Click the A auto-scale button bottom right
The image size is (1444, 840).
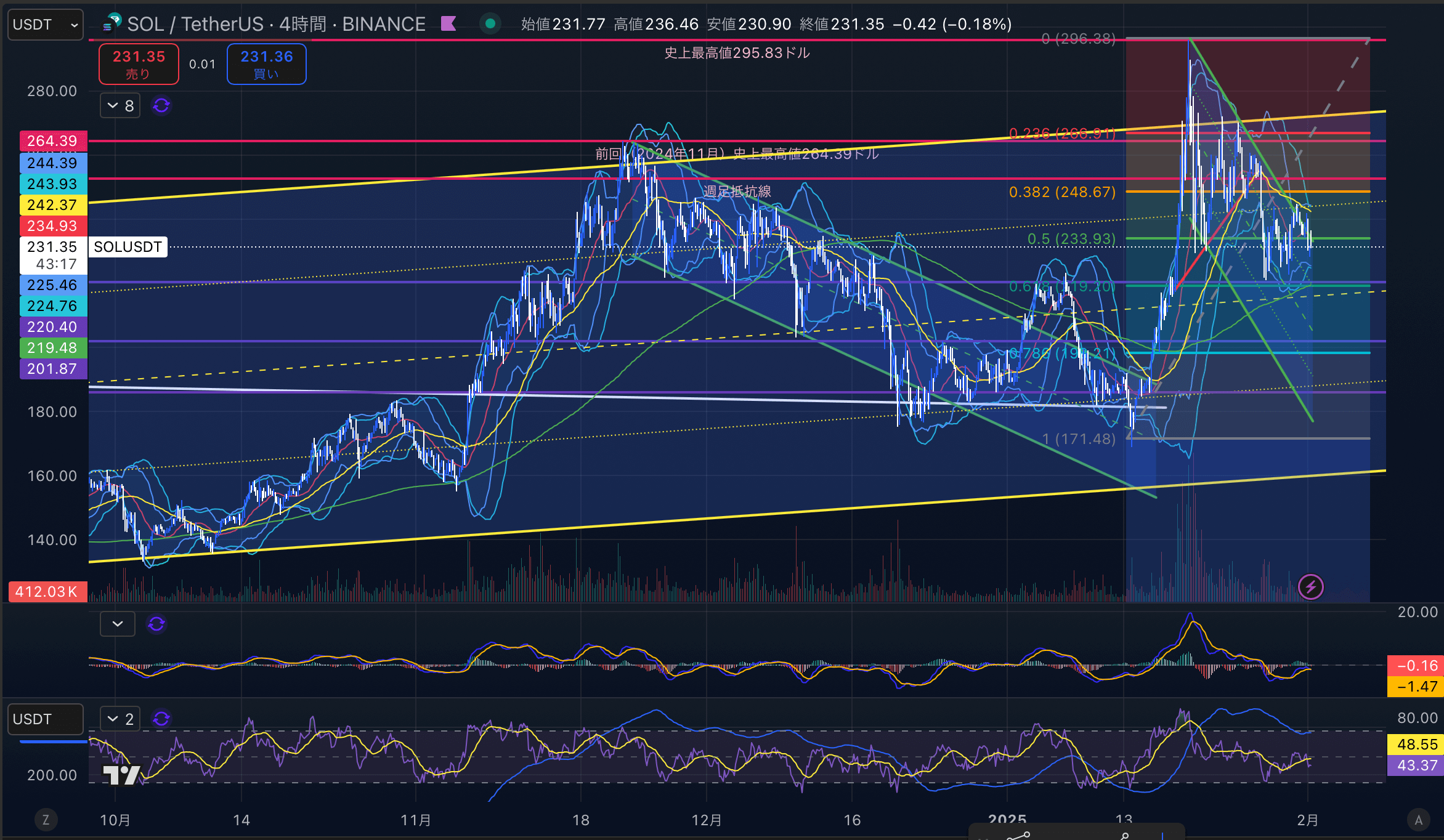(1419, 820)
